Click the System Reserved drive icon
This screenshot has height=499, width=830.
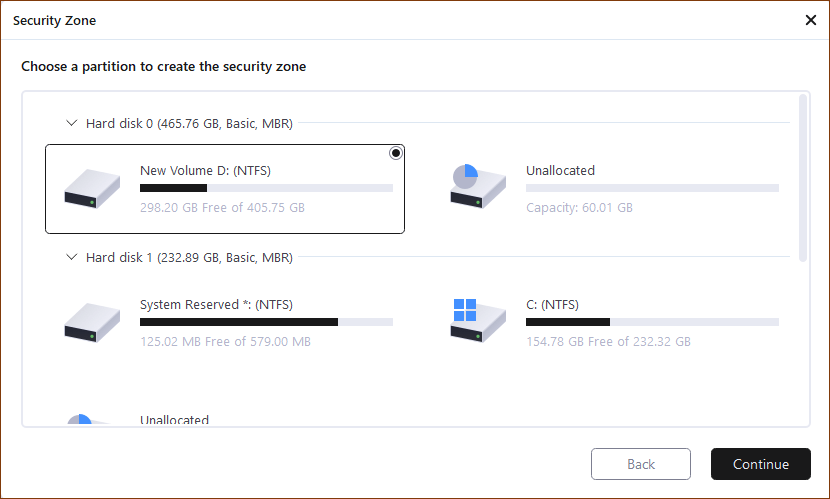tap(92, 322)
